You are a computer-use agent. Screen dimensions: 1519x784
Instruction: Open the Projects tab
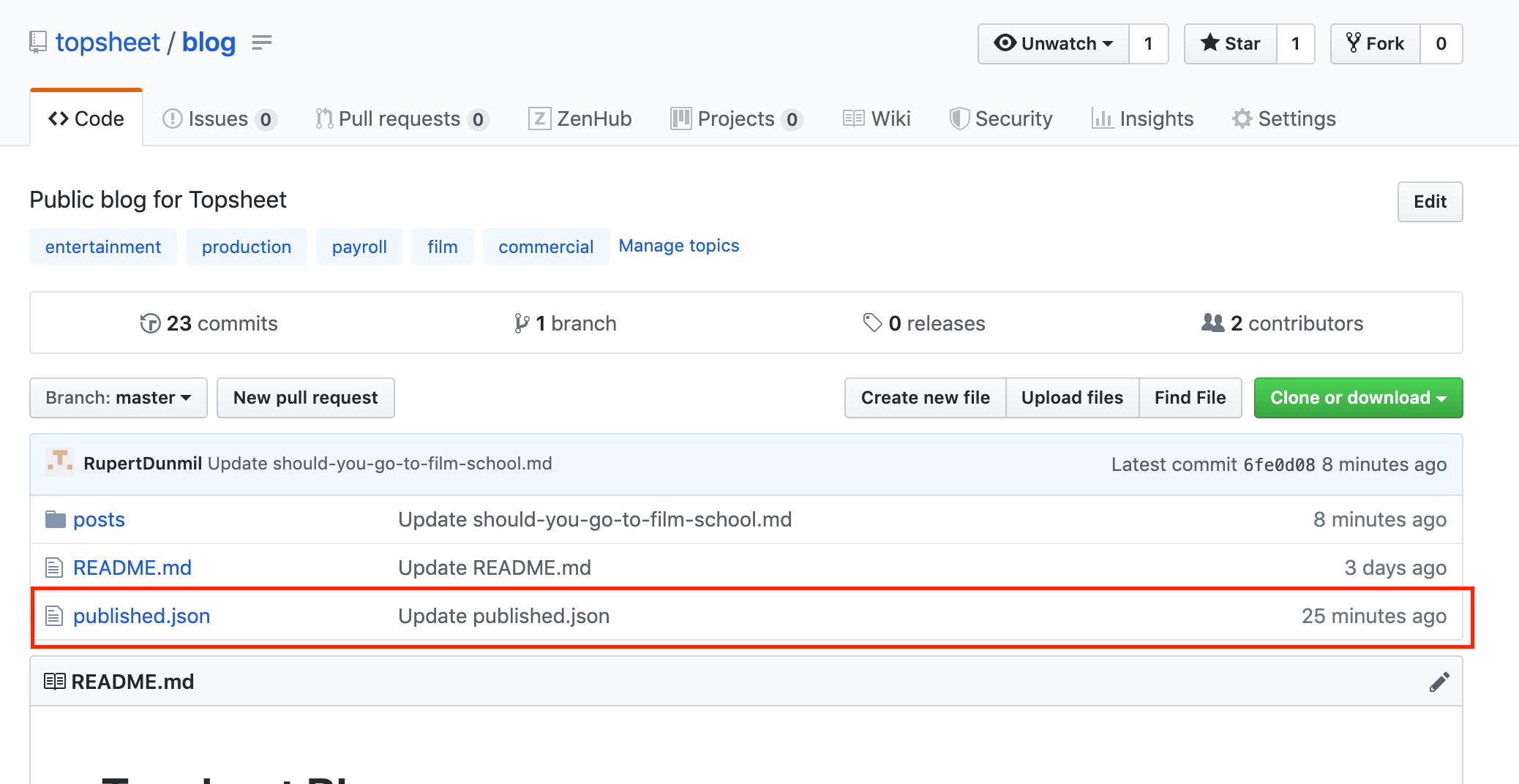point(736,118)
